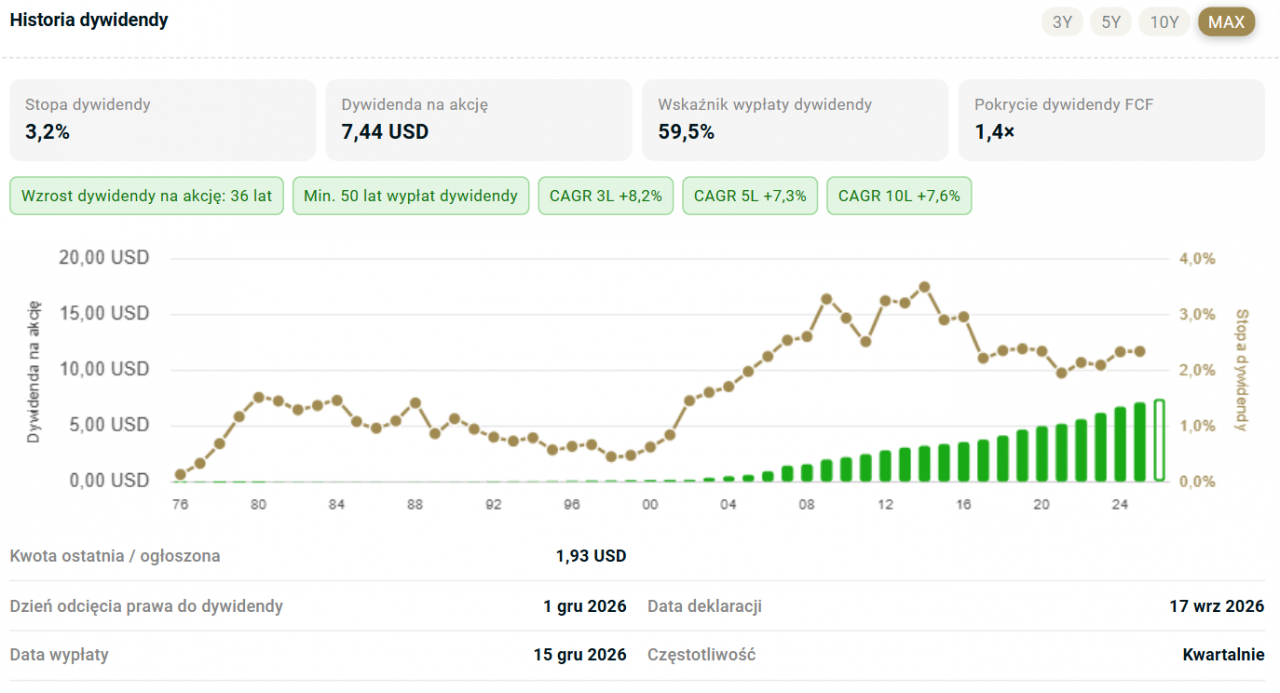Click the '10,00 USD' axis label
Screen dimensions: 1280x693
click(x=103, y=369)
